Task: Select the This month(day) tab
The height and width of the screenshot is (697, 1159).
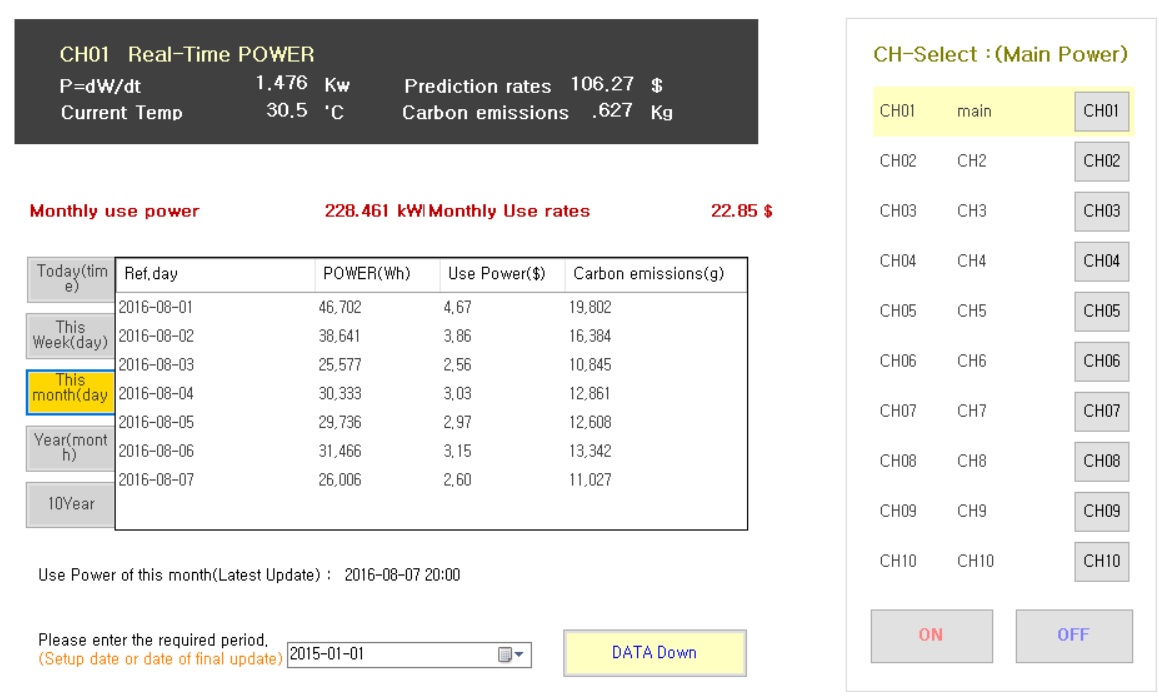Action: (x=71, y=391)
